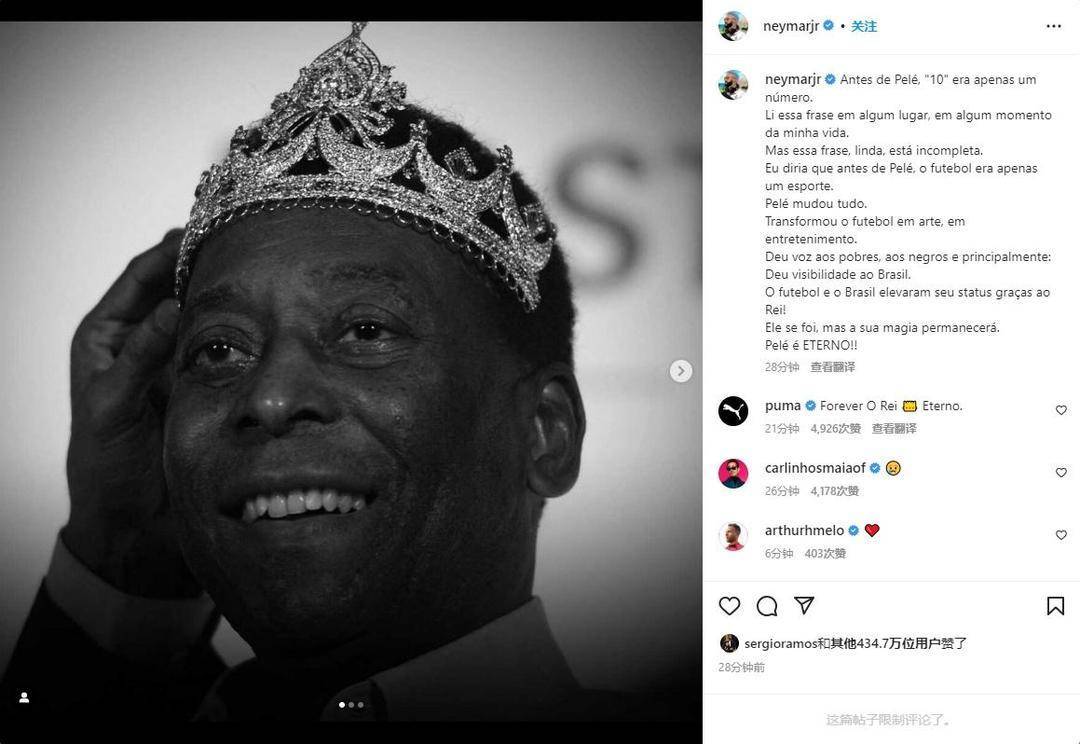Translate caption via 查看翻译 under post text
This screenshot has width=1080, height=744.
pyautogui.click(x=832, y=367)
